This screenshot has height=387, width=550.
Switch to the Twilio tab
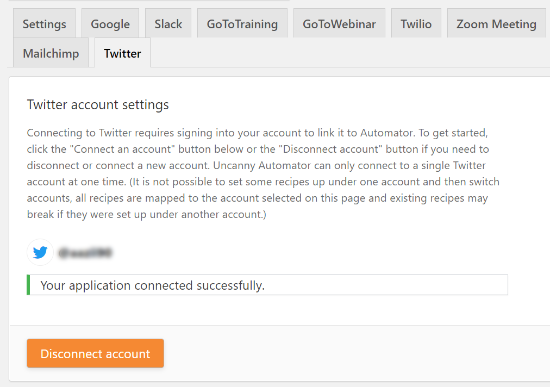click(416, 23)
